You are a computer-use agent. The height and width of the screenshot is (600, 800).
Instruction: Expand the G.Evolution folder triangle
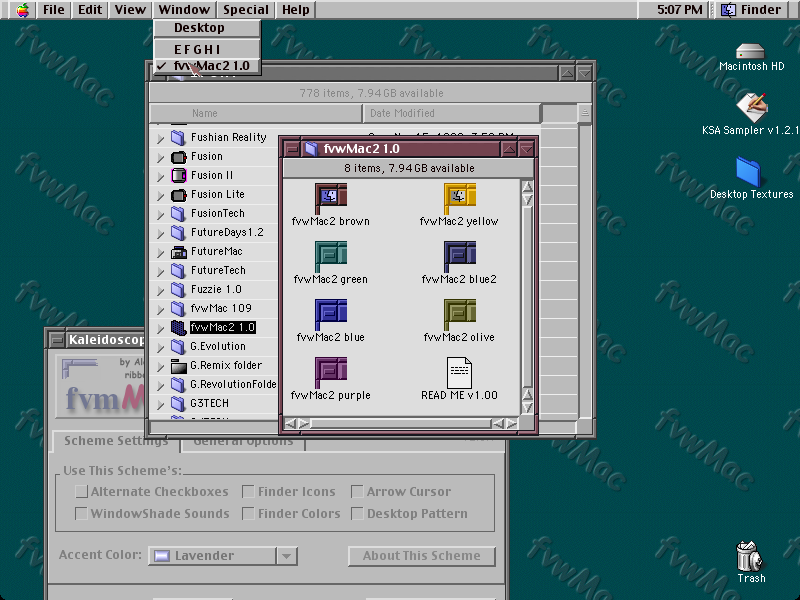pyautogui.click(x=160, y=347)
